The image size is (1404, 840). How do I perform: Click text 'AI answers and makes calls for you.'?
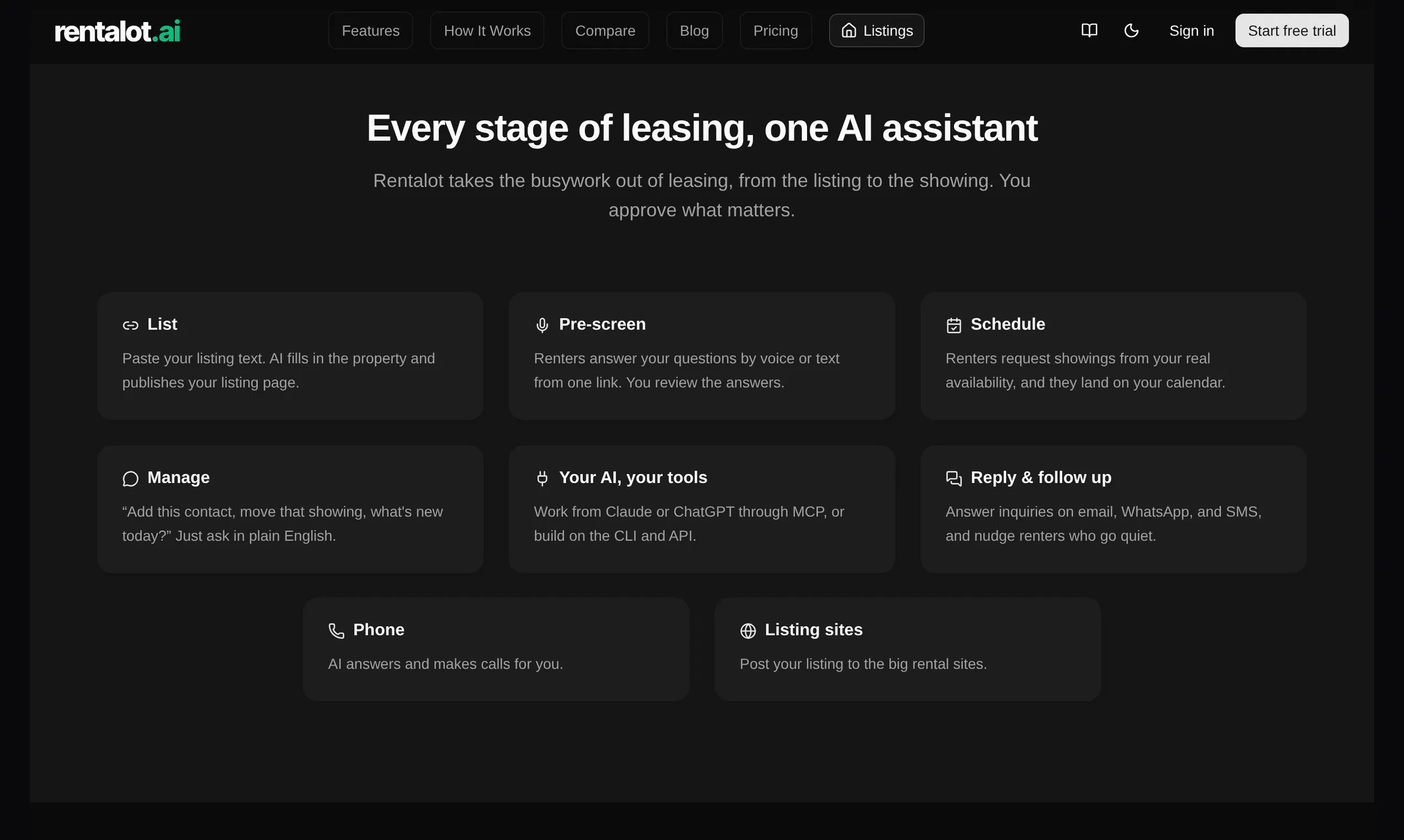tap(446, 664)
